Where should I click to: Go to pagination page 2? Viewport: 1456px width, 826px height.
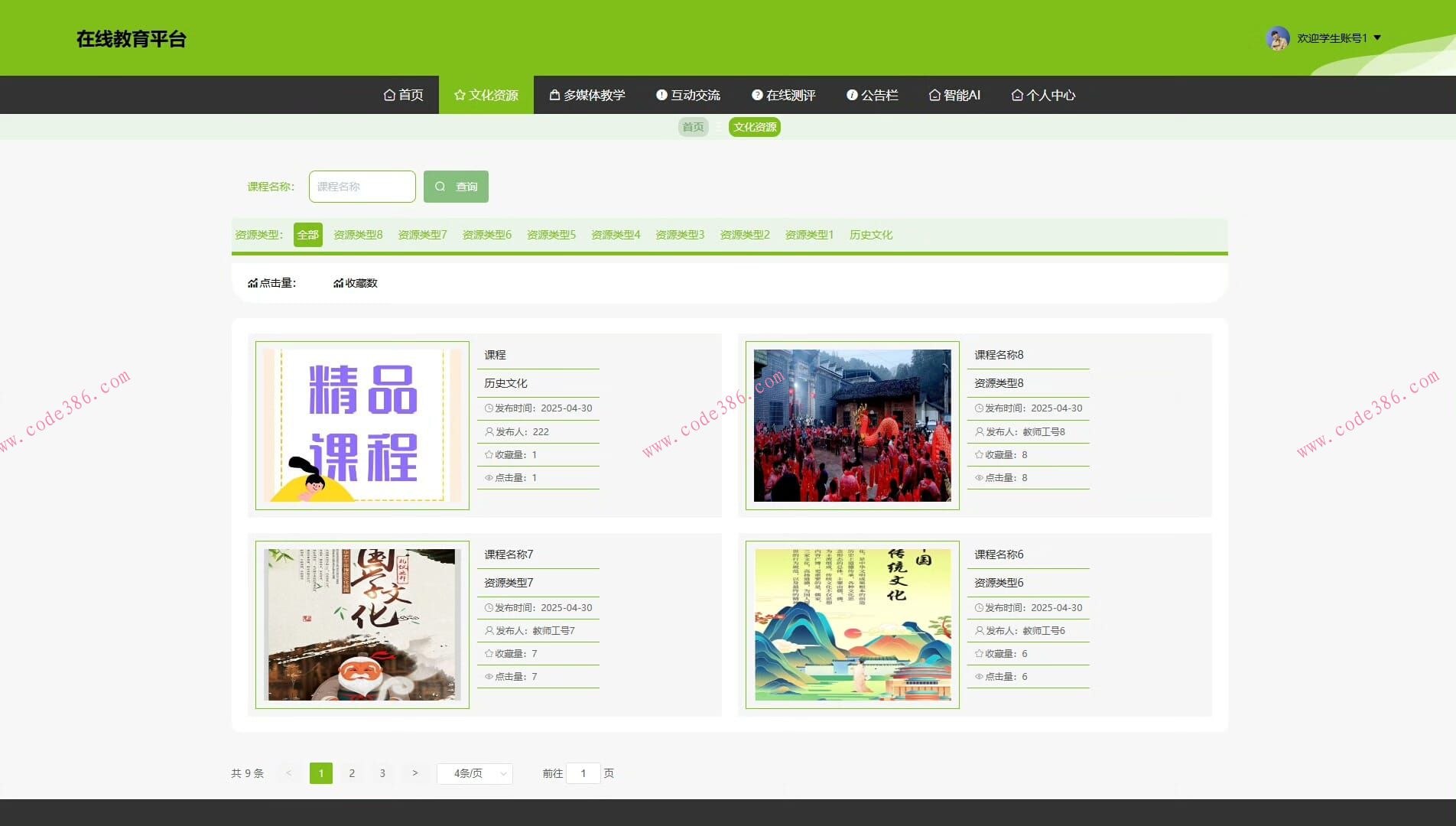351,773
